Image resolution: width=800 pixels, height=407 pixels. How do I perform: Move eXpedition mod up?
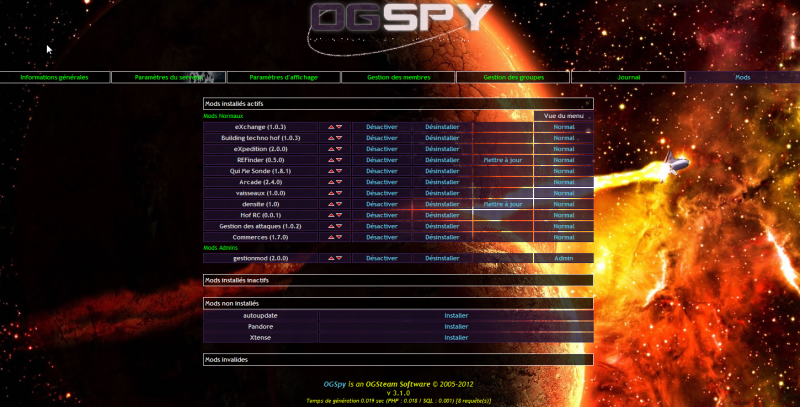pos(331,149)
